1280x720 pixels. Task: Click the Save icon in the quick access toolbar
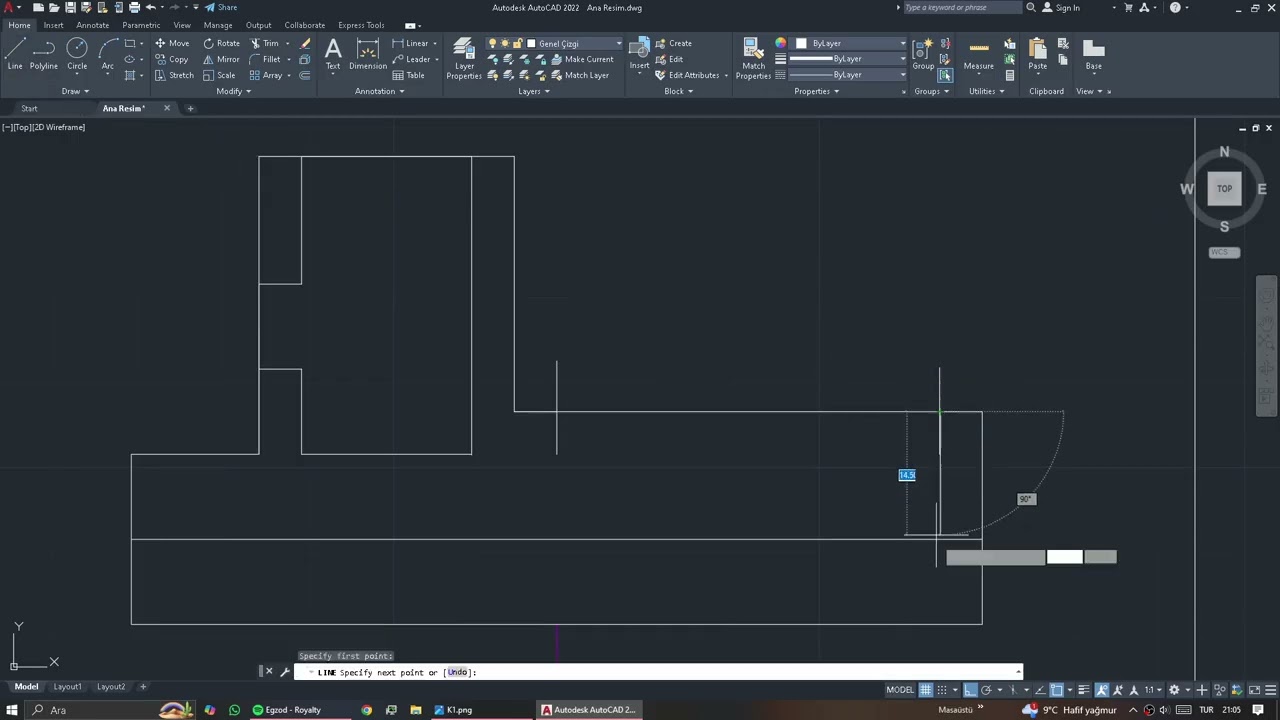pyautogui.click(x=70, y=7)
